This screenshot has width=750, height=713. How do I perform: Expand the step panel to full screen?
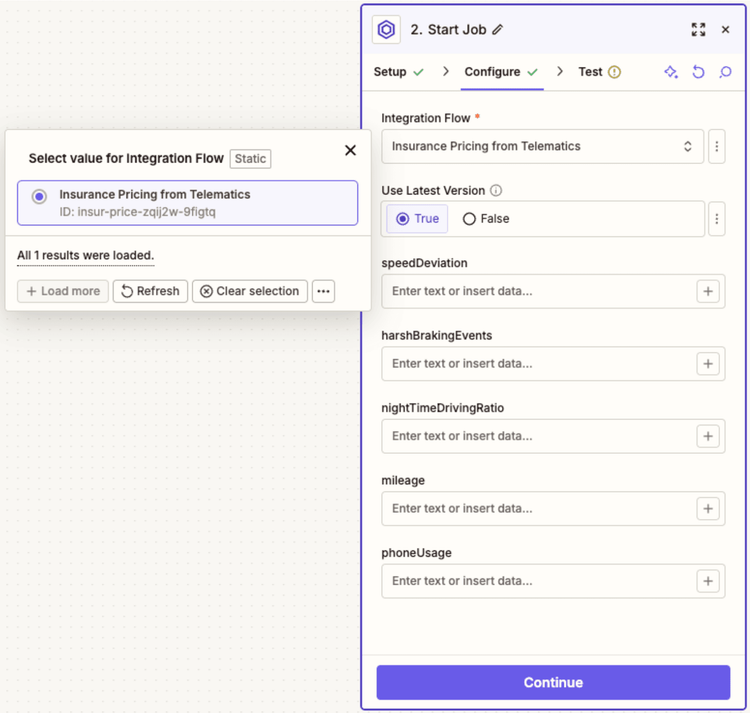(698, 30)
